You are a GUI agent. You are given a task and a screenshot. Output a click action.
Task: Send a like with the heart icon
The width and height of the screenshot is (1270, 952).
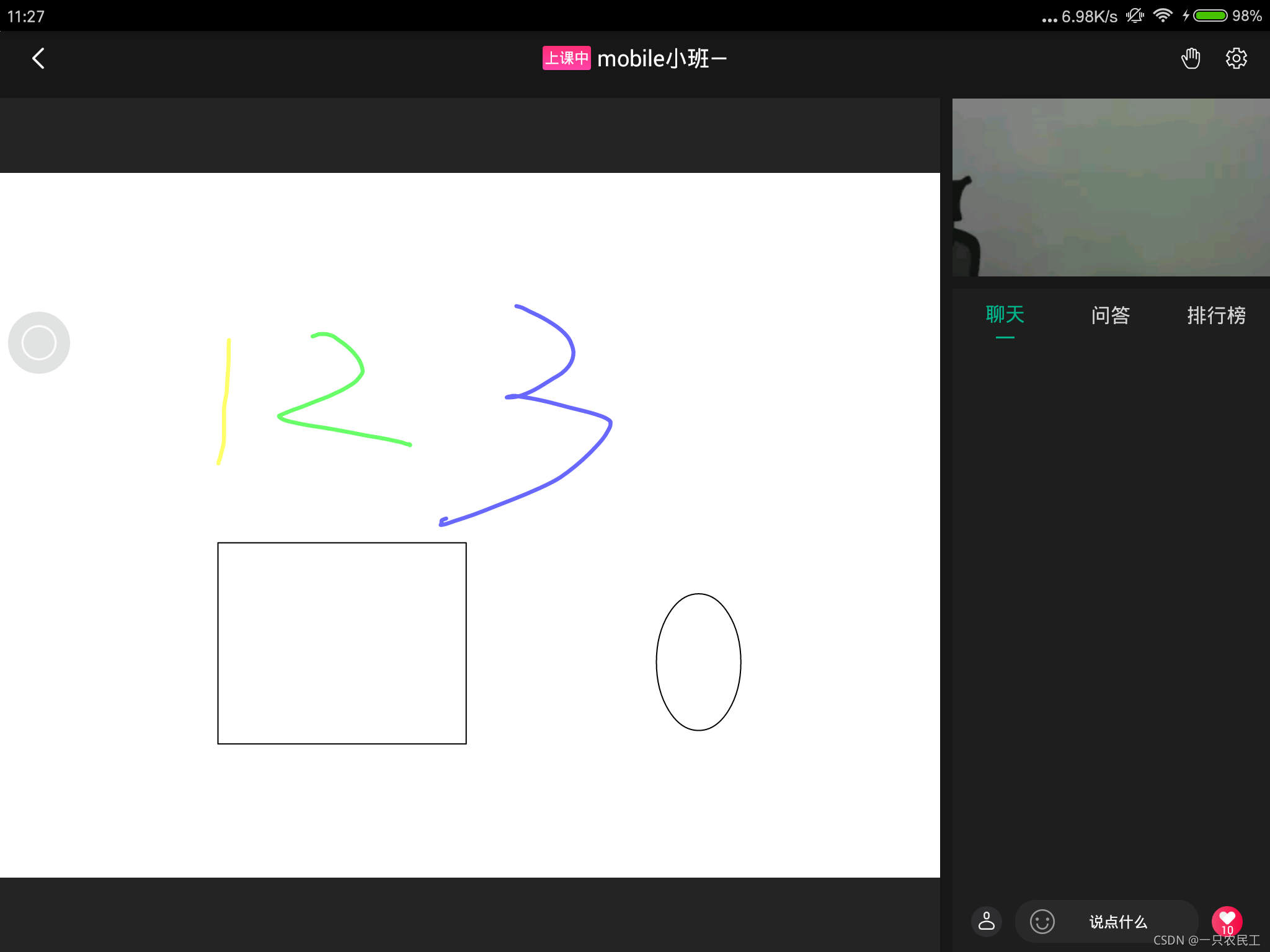(1227, 921)
